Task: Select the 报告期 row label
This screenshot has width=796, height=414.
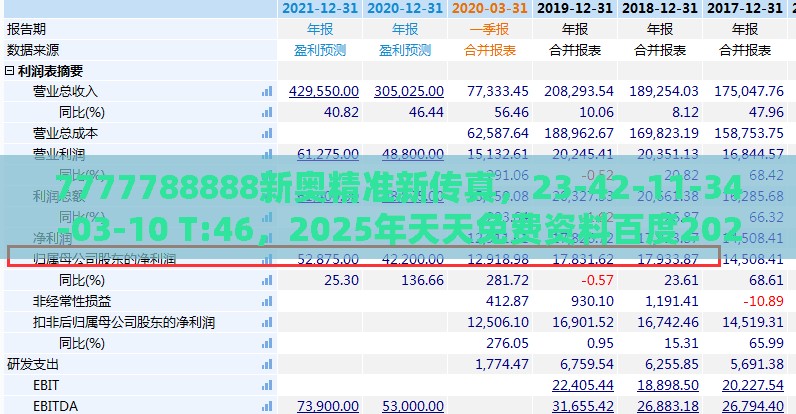Action: pyautogui.click(x=26, y=29)
